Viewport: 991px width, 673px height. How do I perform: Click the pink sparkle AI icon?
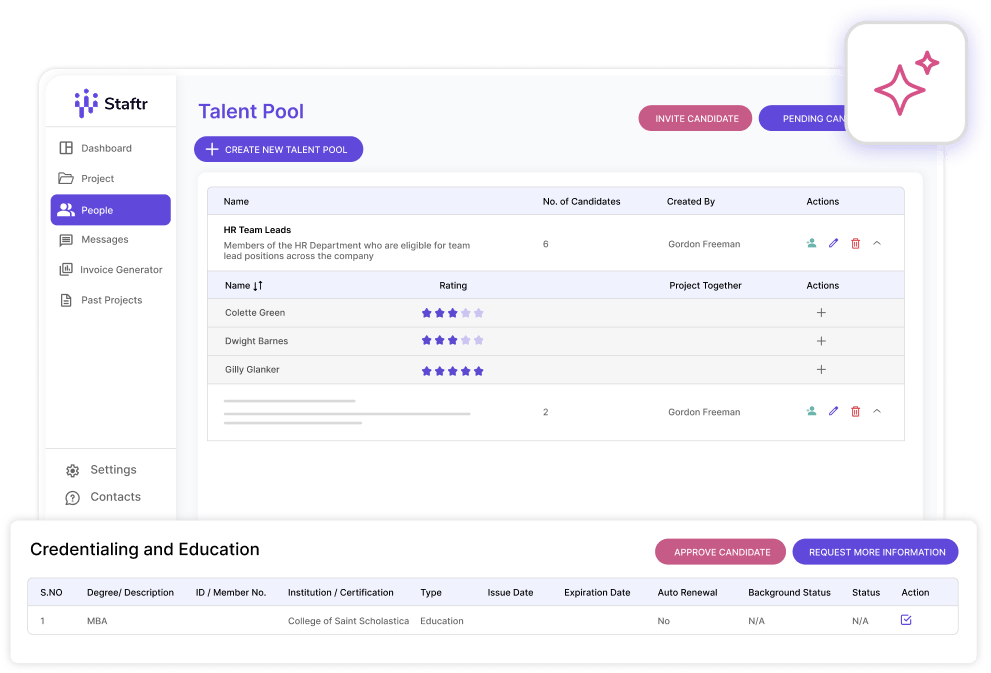pyautogui.click(x=905, y=84)
